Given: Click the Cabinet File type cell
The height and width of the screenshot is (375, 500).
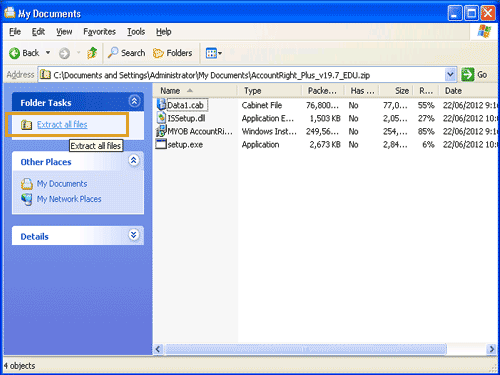Looking at the screenshot, I should [262, 105].
